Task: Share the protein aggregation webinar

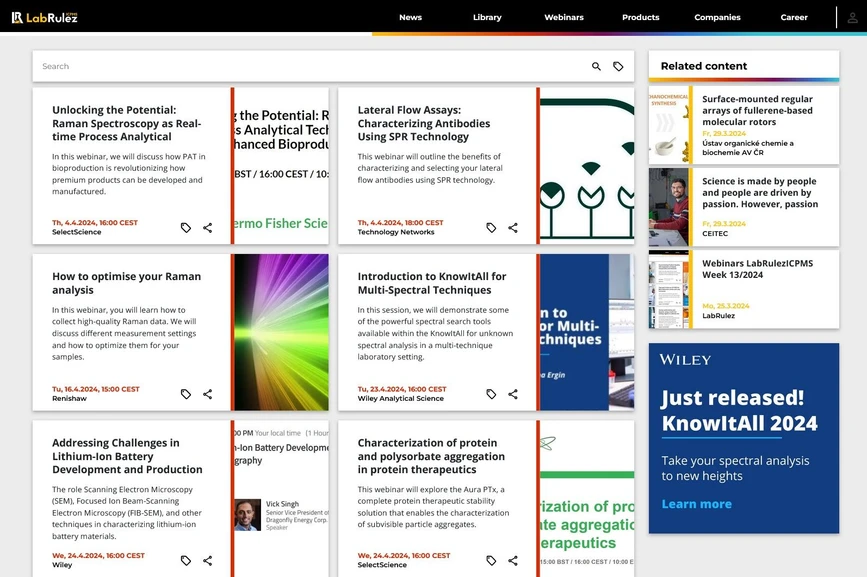Action: point(513,560)
